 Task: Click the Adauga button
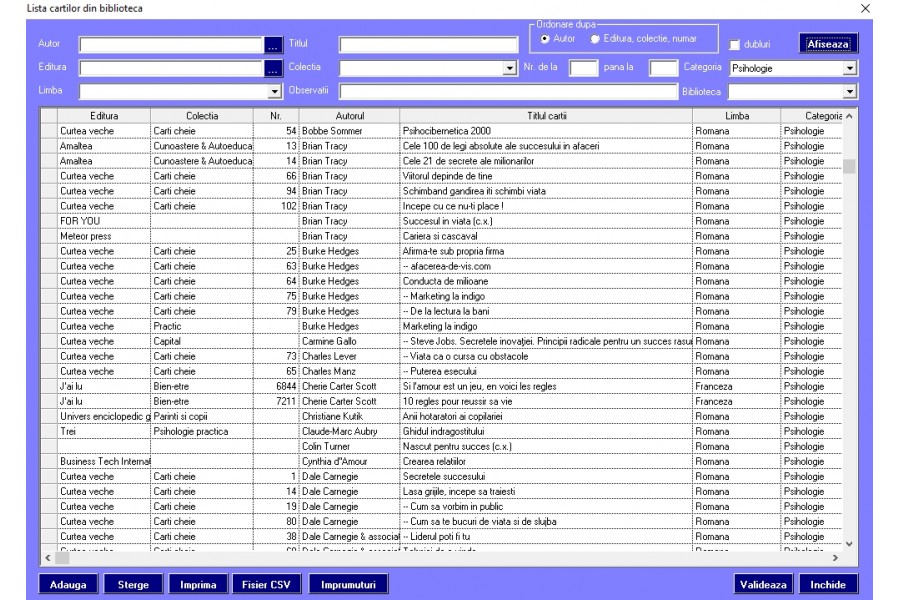(68, 584)
